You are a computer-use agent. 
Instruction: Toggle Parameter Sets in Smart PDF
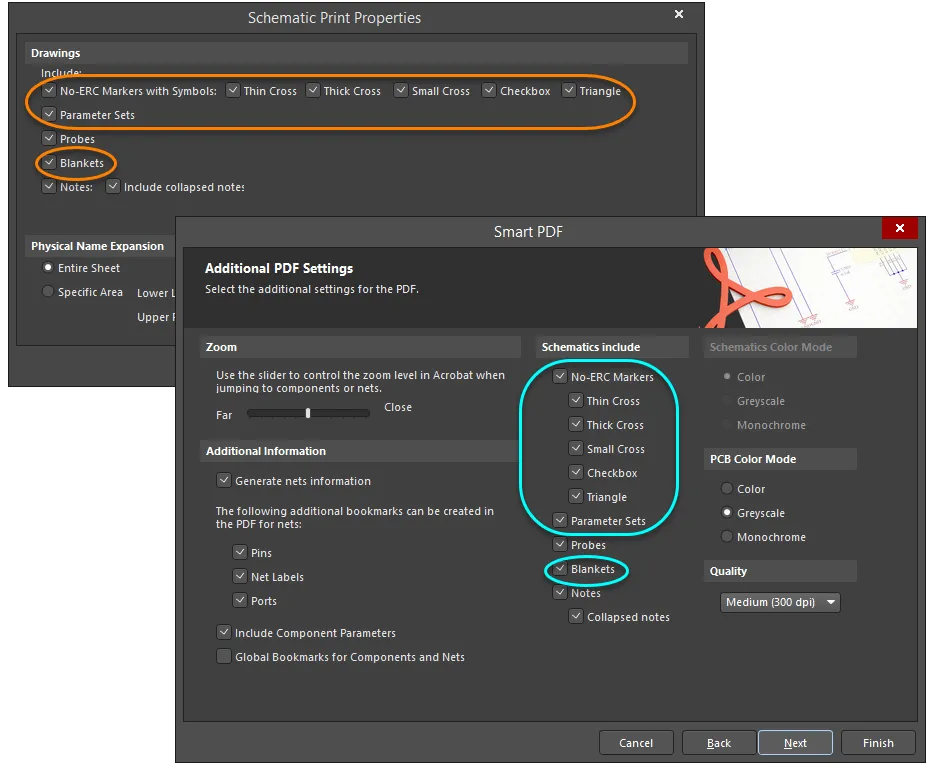560,520
